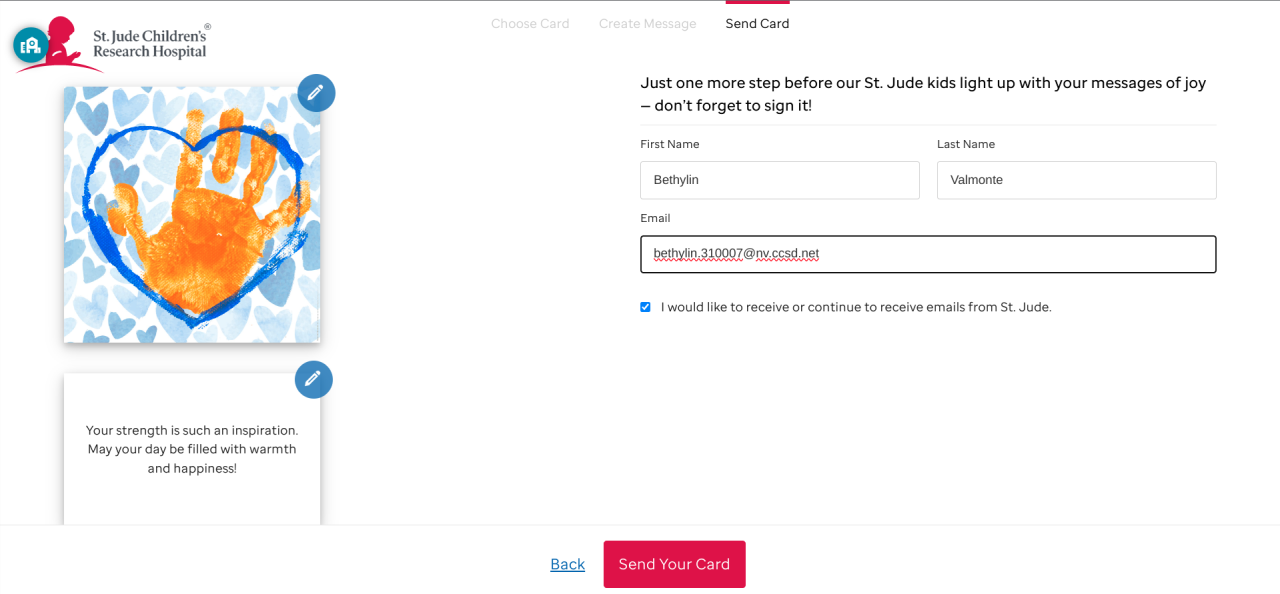Click the St. Jude Children's Research Hospital logo
The width and height of the screenshot is (1280, 594).
coord(130,44)
